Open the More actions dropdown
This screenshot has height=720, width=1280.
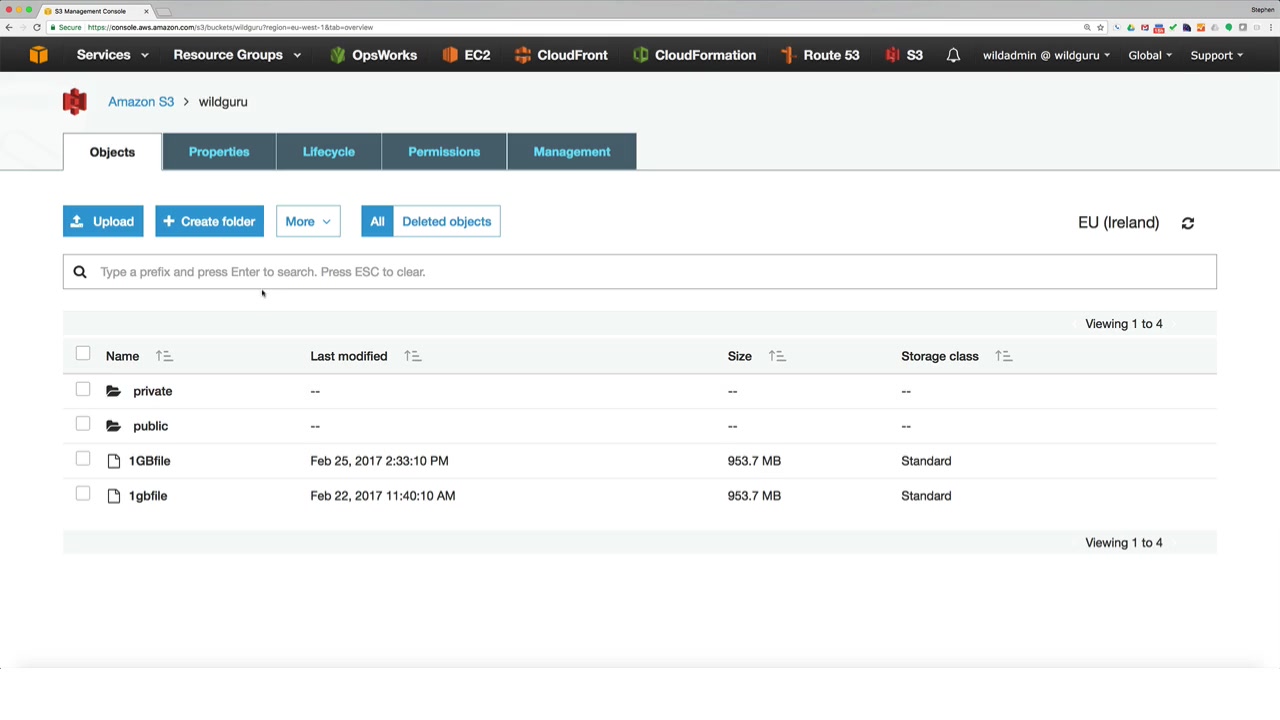pyautogui.click(x=308, y=221)
